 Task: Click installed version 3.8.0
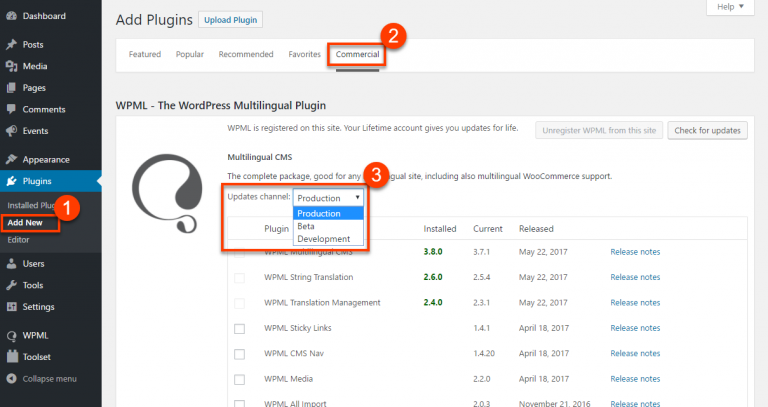pos(433,252)
